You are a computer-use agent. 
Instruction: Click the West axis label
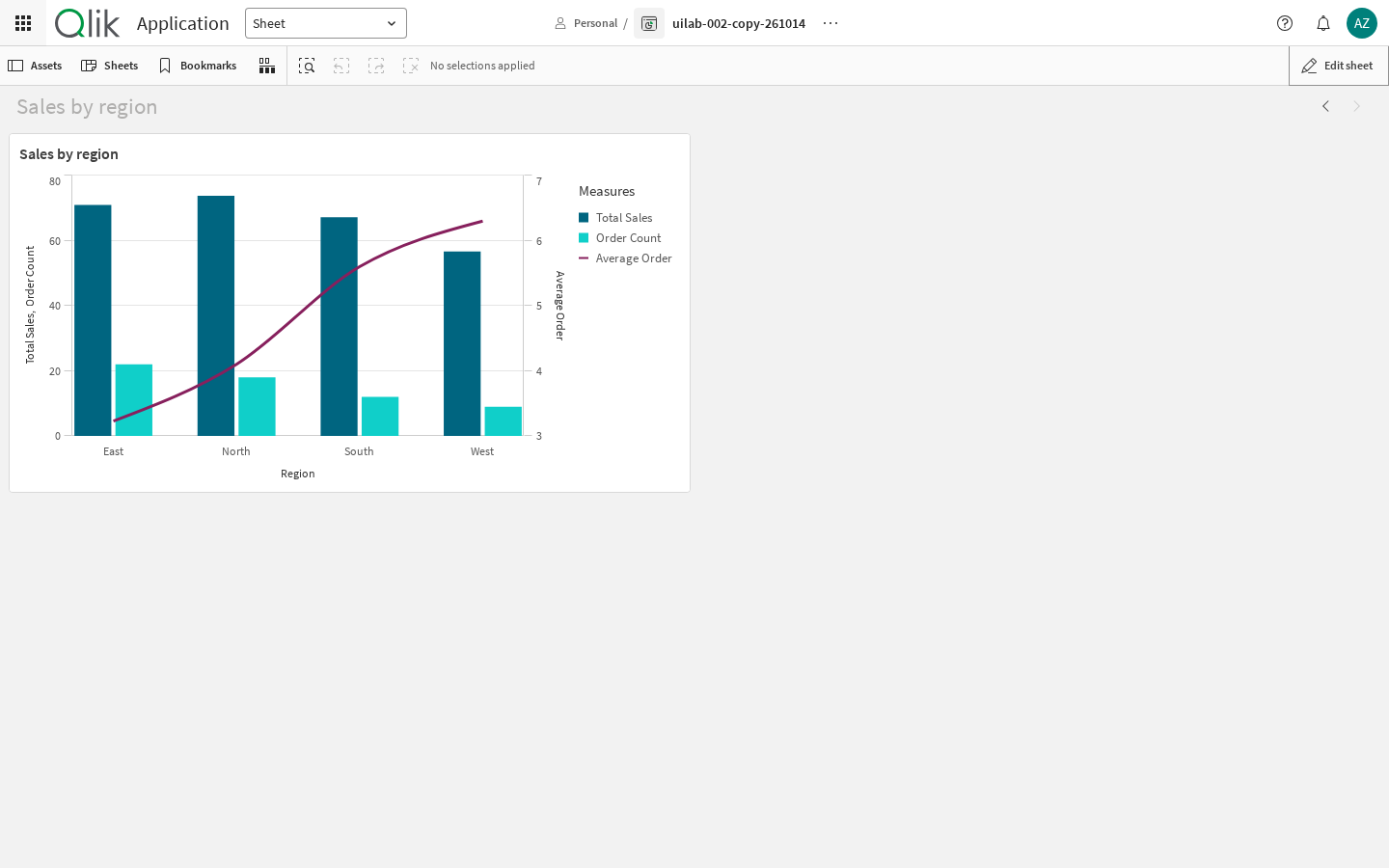point(482,451)
